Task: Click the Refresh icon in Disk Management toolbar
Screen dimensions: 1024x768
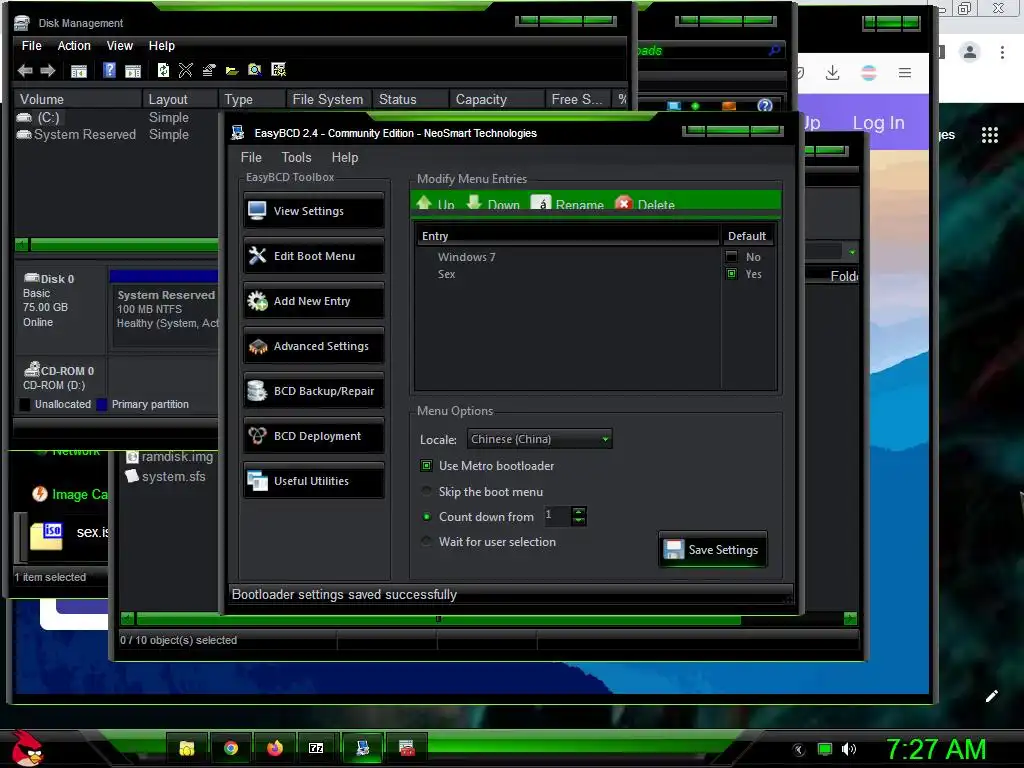Action: 163,70
